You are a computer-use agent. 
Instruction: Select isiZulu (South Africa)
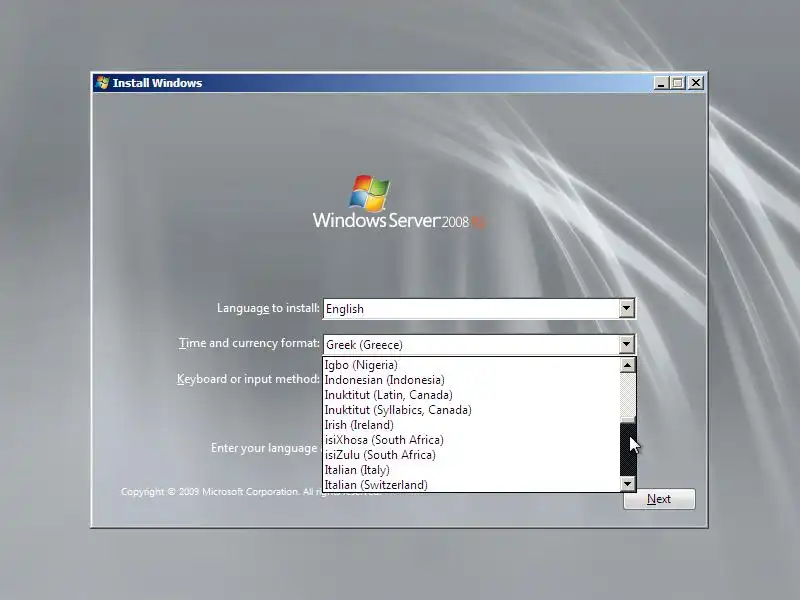[x=471, y=455]
